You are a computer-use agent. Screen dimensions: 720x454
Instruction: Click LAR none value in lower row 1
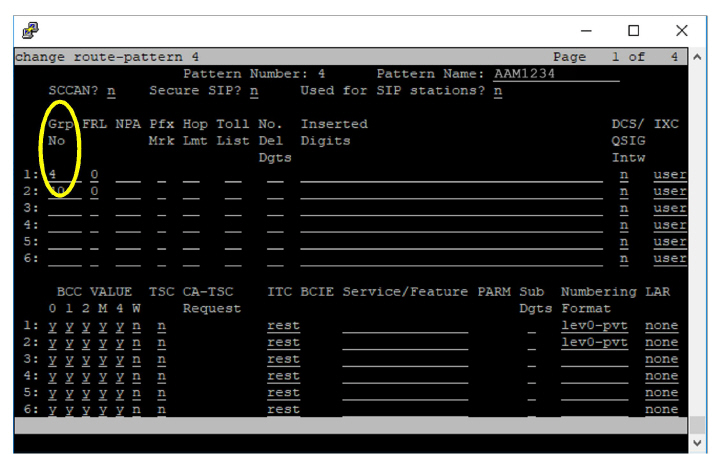tap(662, 326)
